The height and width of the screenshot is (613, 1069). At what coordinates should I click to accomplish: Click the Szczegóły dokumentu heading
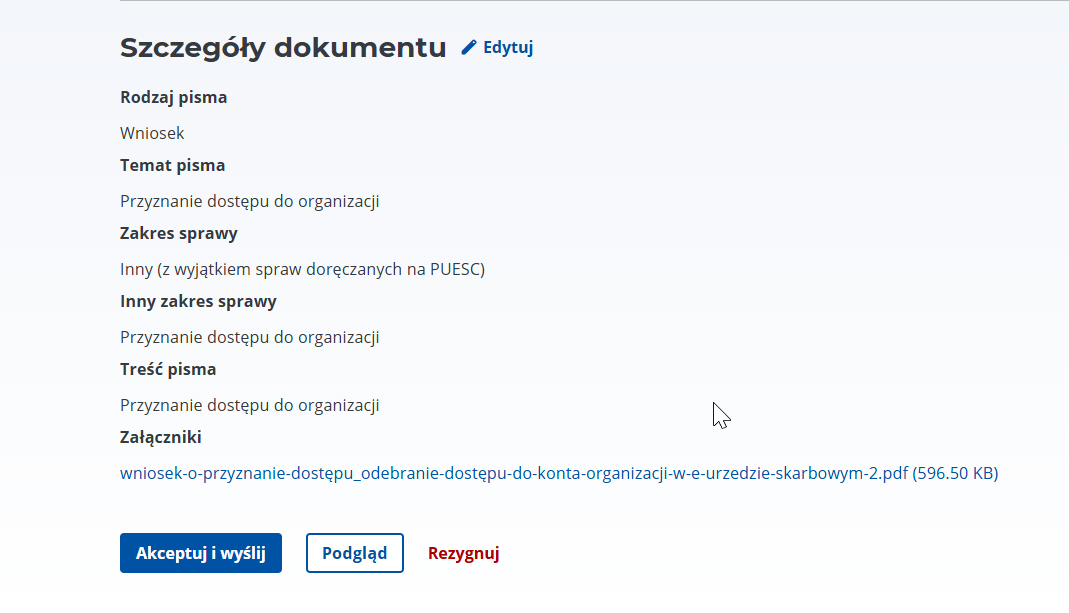click(x=283, y=47)
